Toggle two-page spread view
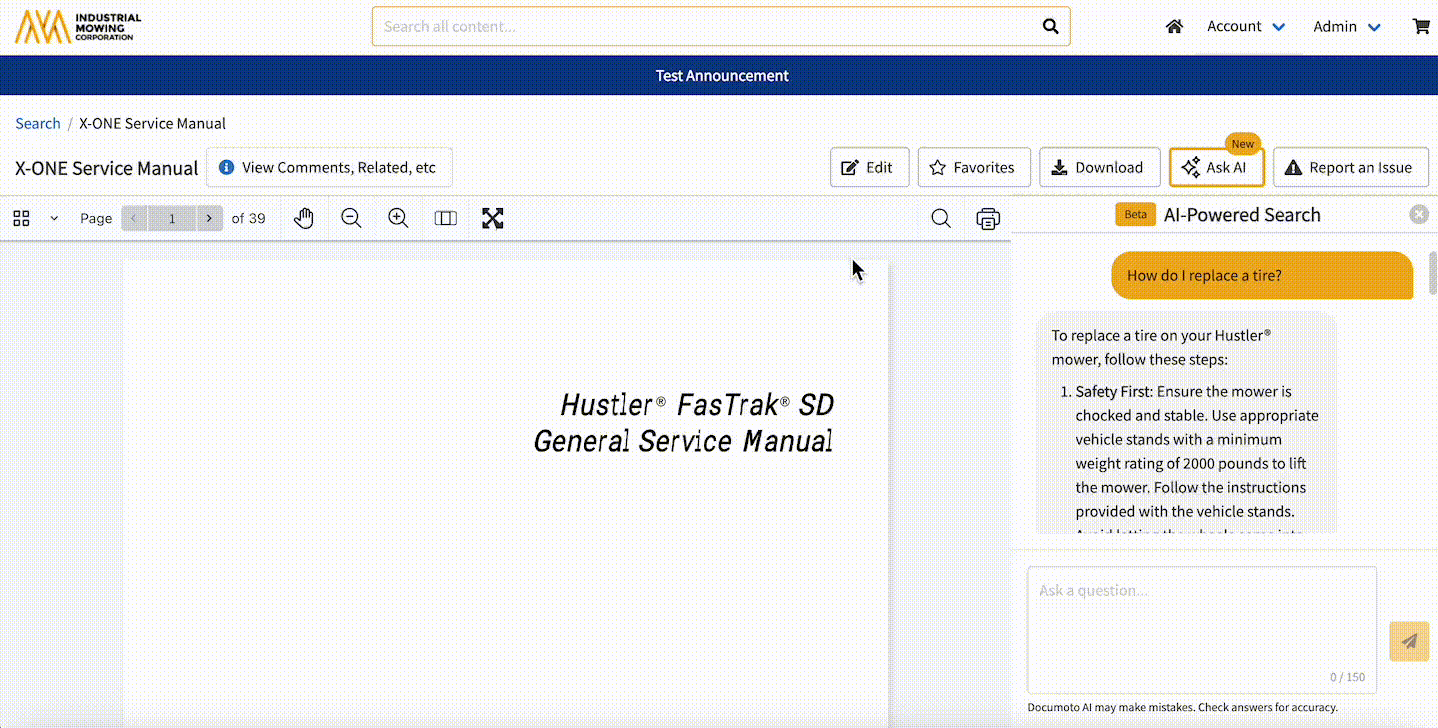The image size is (1438, 728). (x=446, y=218)
